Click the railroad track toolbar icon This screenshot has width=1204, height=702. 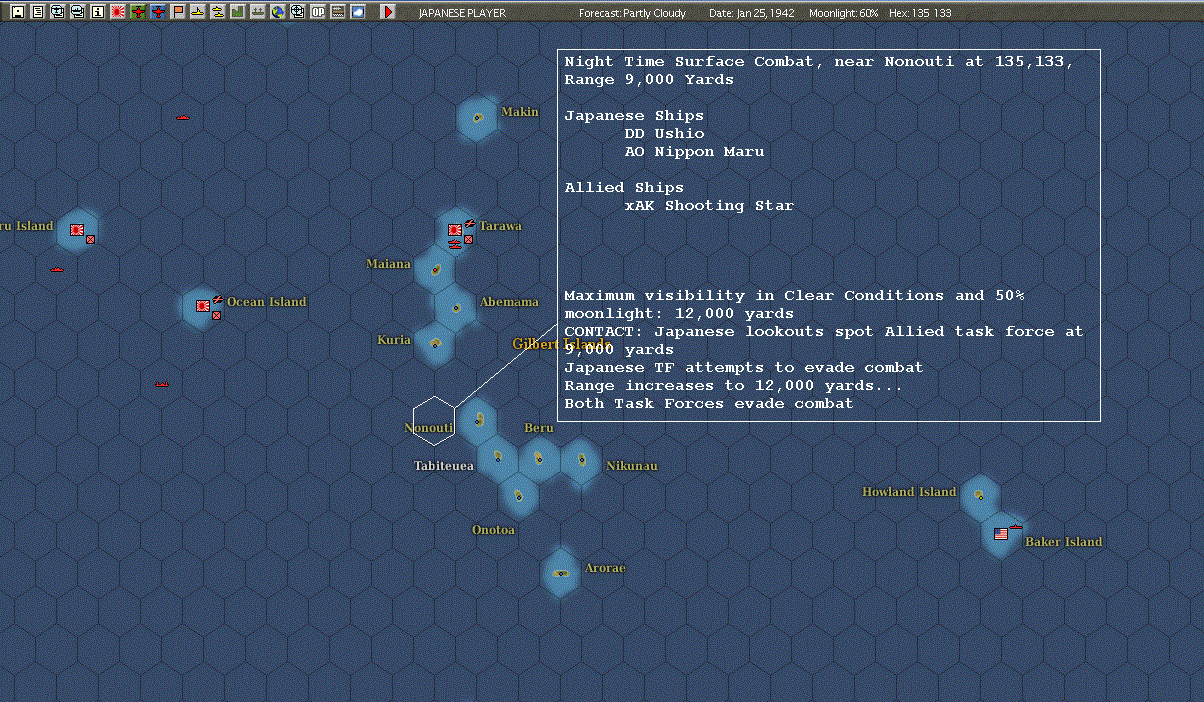click(338, 12)
